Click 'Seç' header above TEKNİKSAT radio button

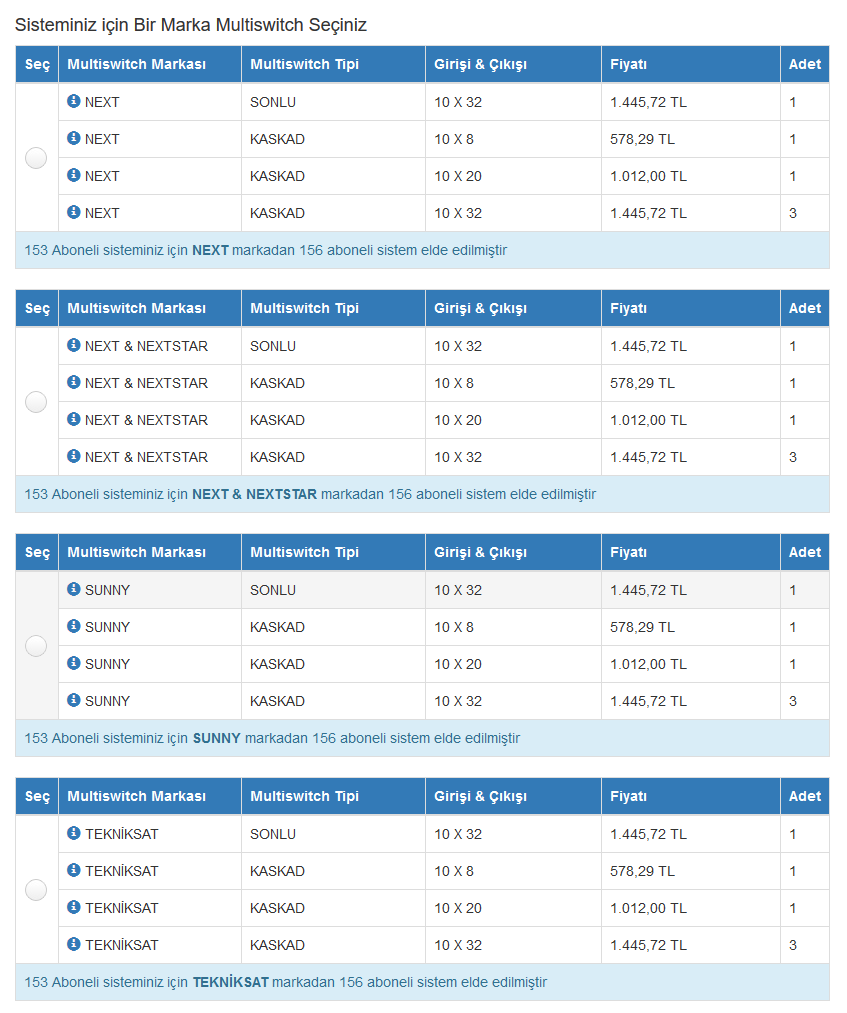point(37,796)
